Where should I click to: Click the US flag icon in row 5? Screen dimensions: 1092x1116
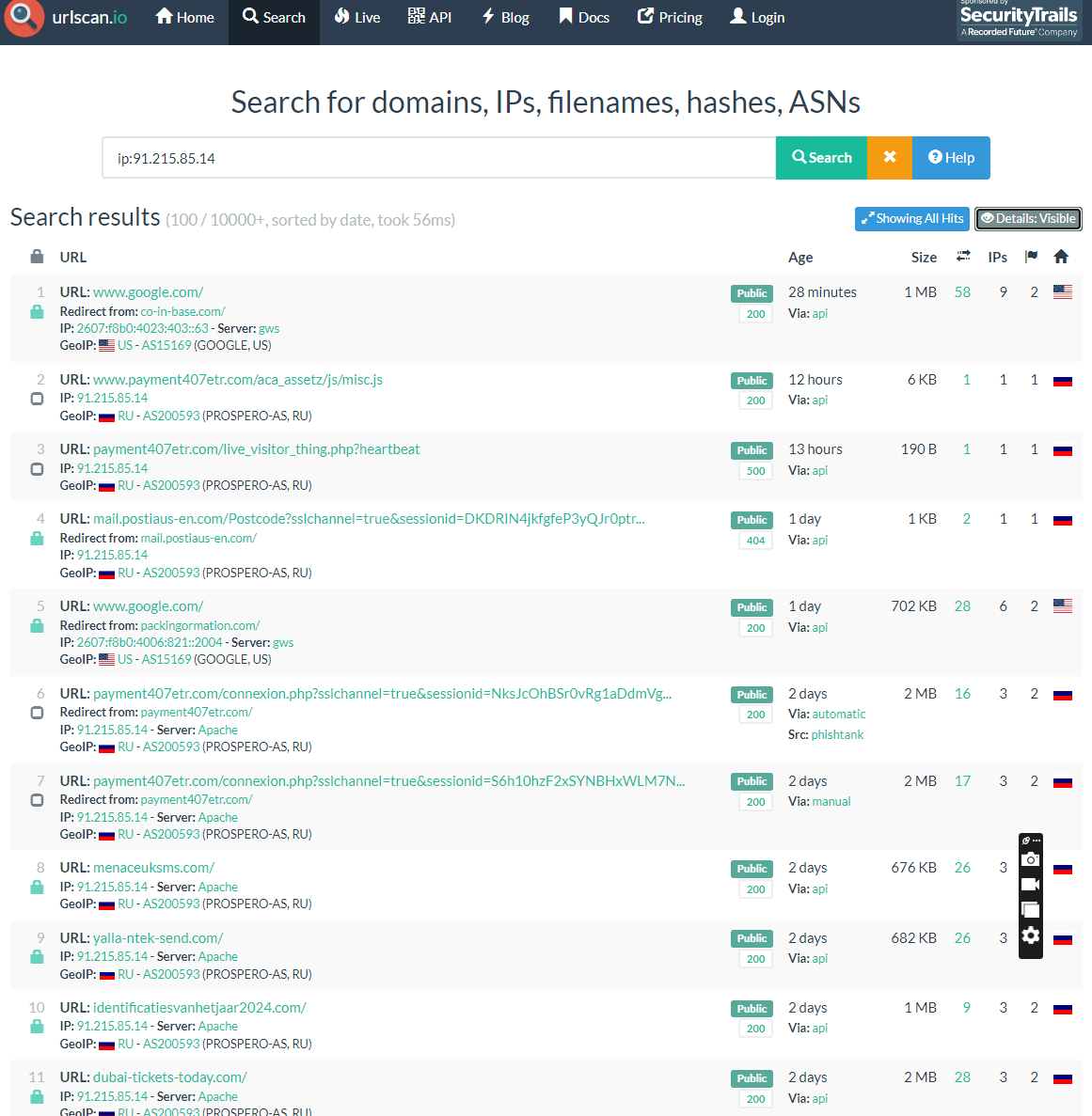(x=1063, y=605)
